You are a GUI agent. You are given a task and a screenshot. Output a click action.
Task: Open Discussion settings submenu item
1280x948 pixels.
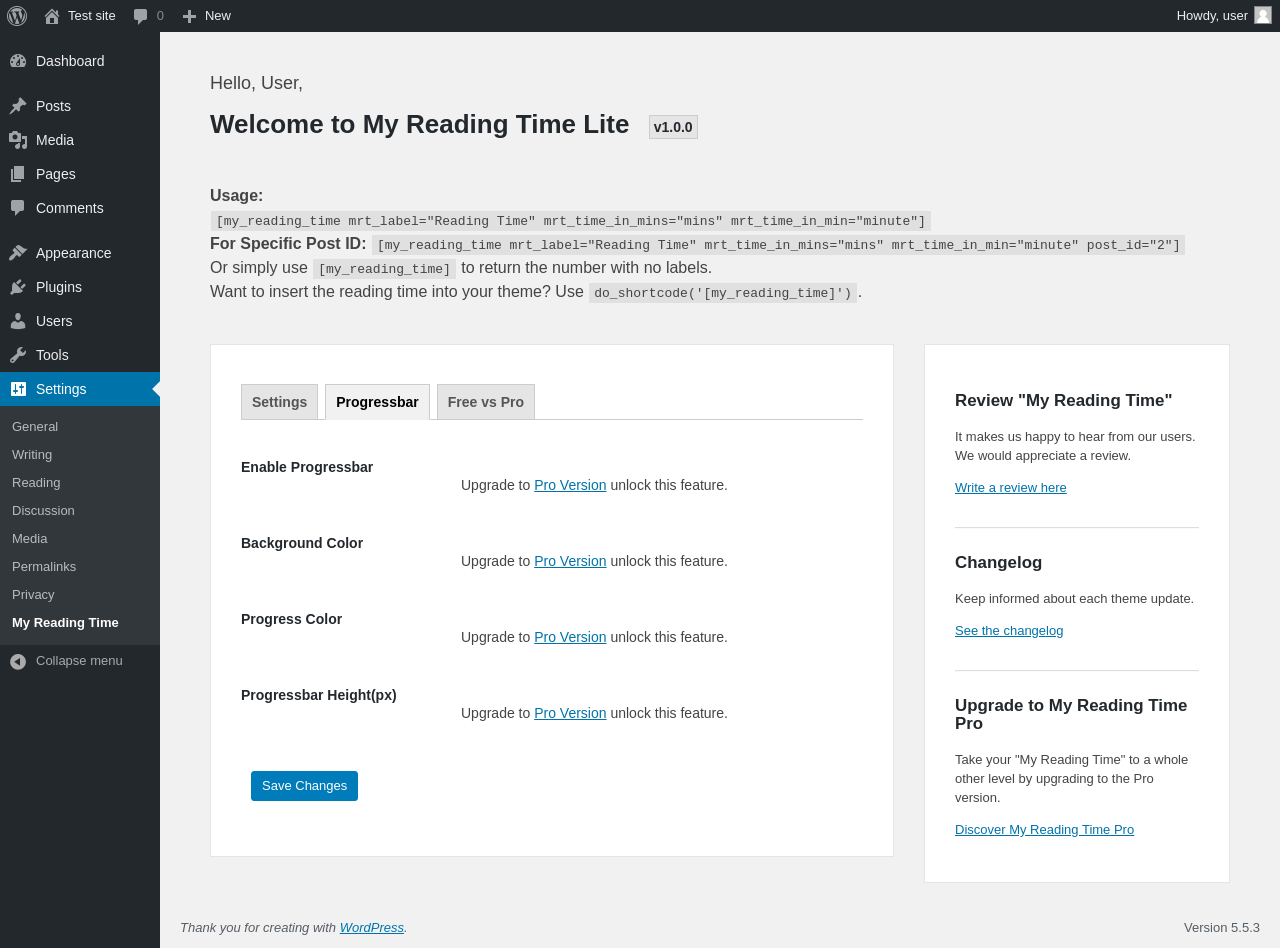[43, 511]
